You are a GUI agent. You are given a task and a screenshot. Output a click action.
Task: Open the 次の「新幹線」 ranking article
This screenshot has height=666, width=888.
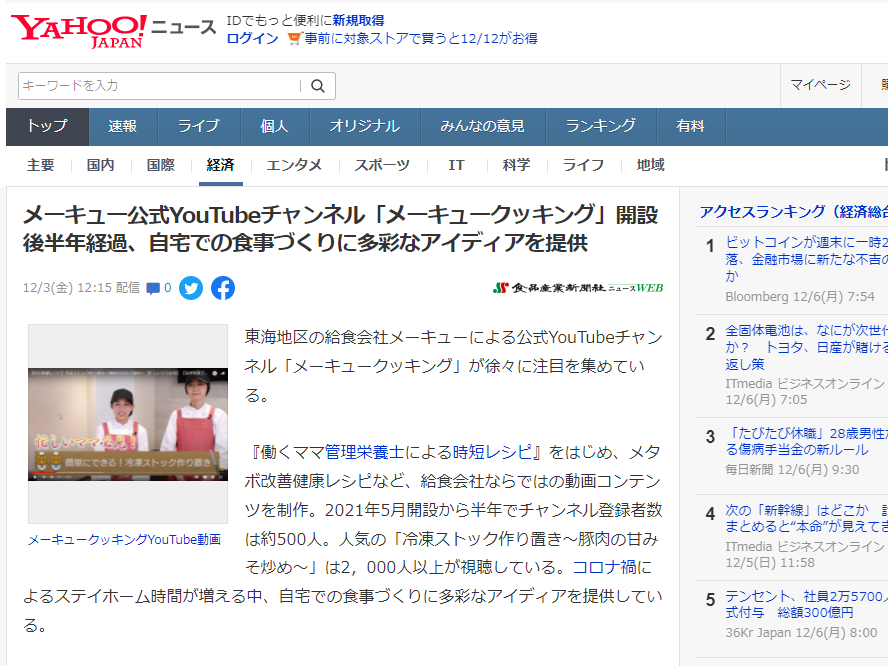click(806, 518)
